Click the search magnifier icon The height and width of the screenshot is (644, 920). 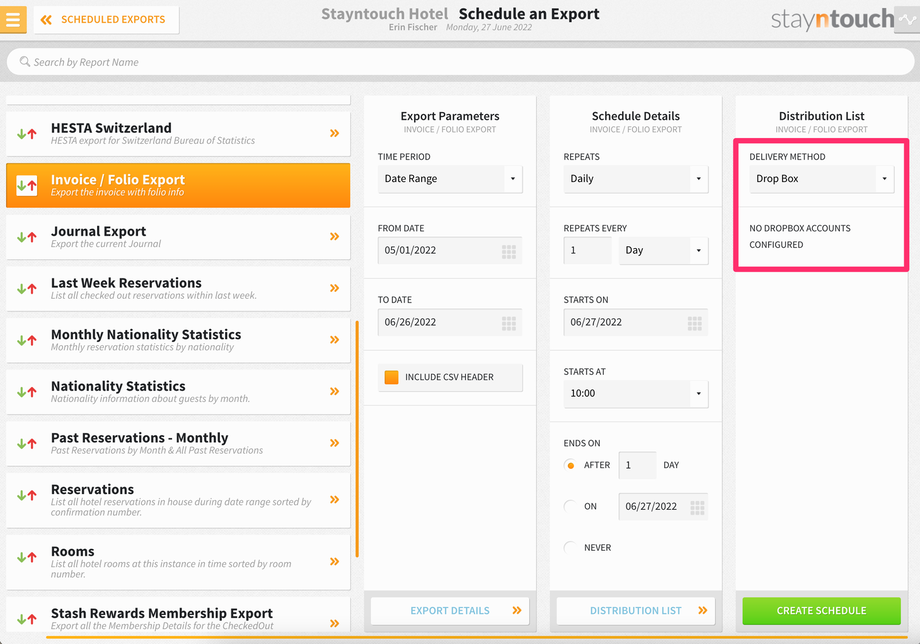[x=25, y=62]
